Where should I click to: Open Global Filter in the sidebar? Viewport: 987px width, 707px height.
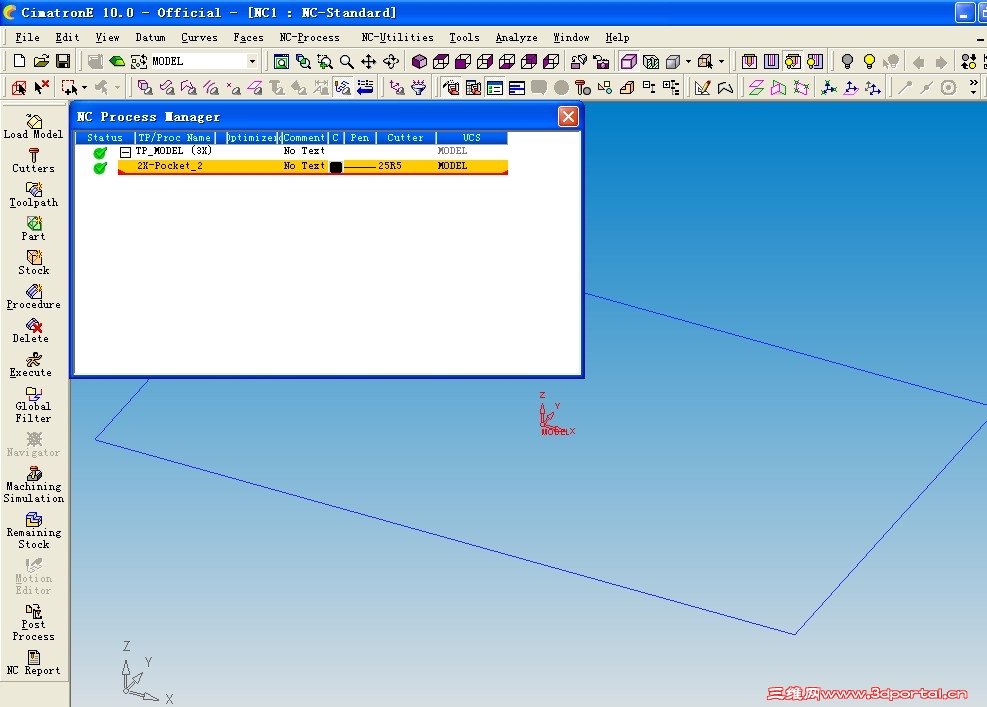click(x=33, y=405)
